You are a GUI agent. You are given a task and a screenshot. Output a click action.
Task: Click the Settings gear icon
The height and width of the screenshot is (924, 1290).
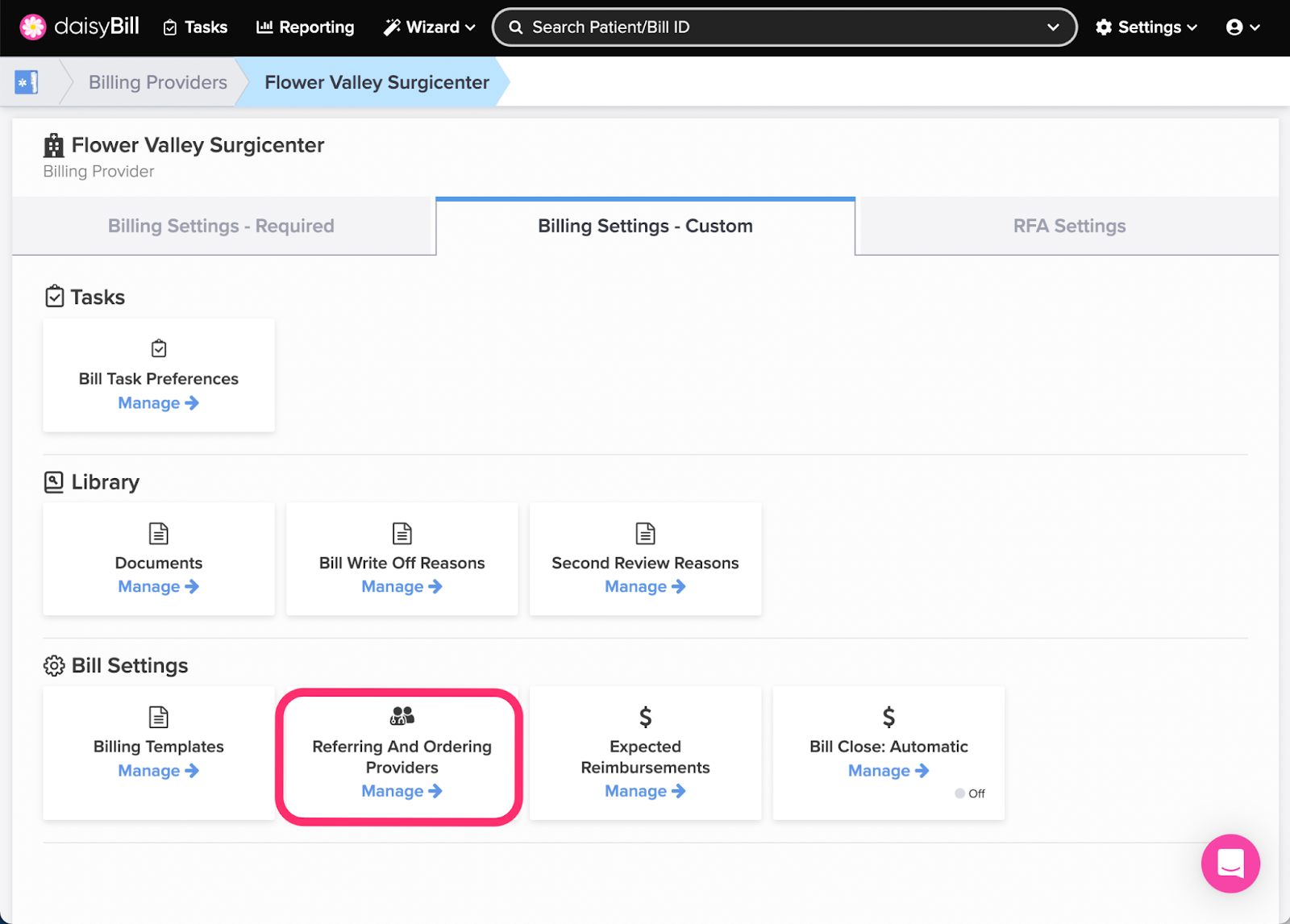(x=1104, y=27)
